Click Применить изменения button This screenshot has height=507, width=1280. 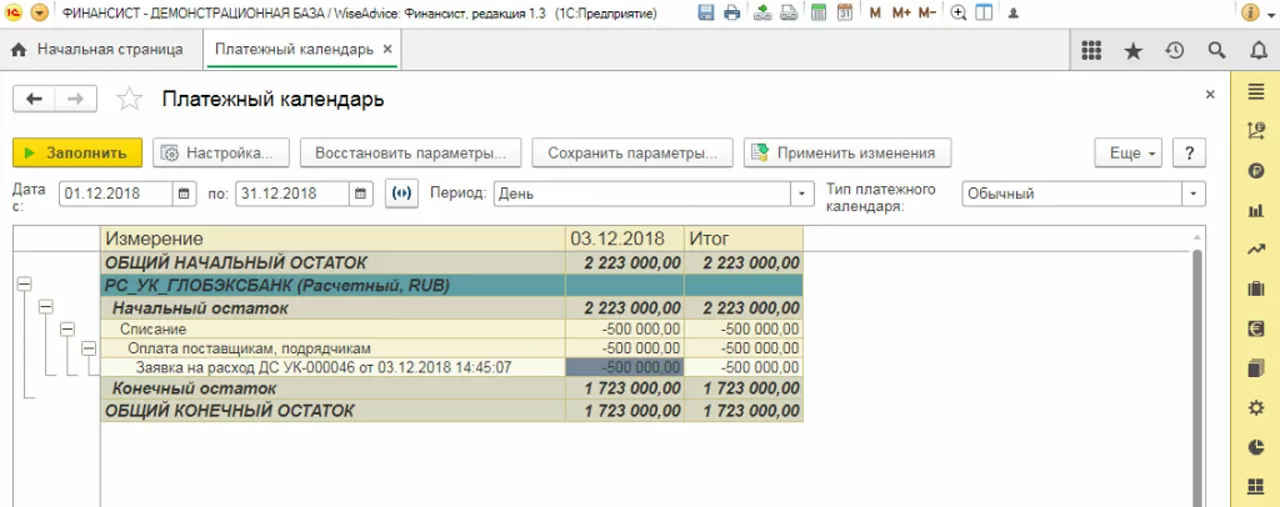coord(847,153)
